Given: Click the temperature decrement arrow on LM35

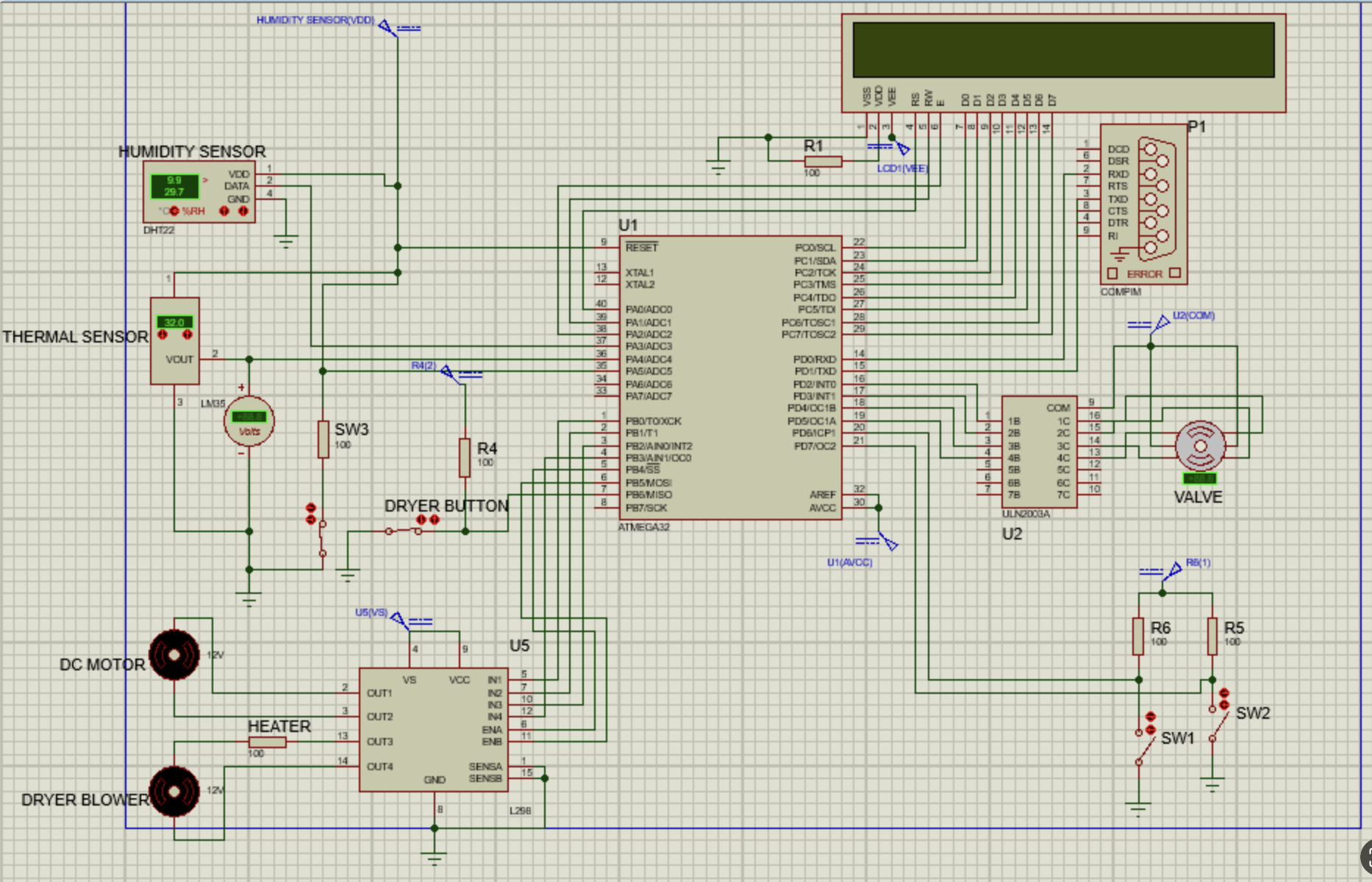Looking at the screenshot, I should (x=162, y=334).
